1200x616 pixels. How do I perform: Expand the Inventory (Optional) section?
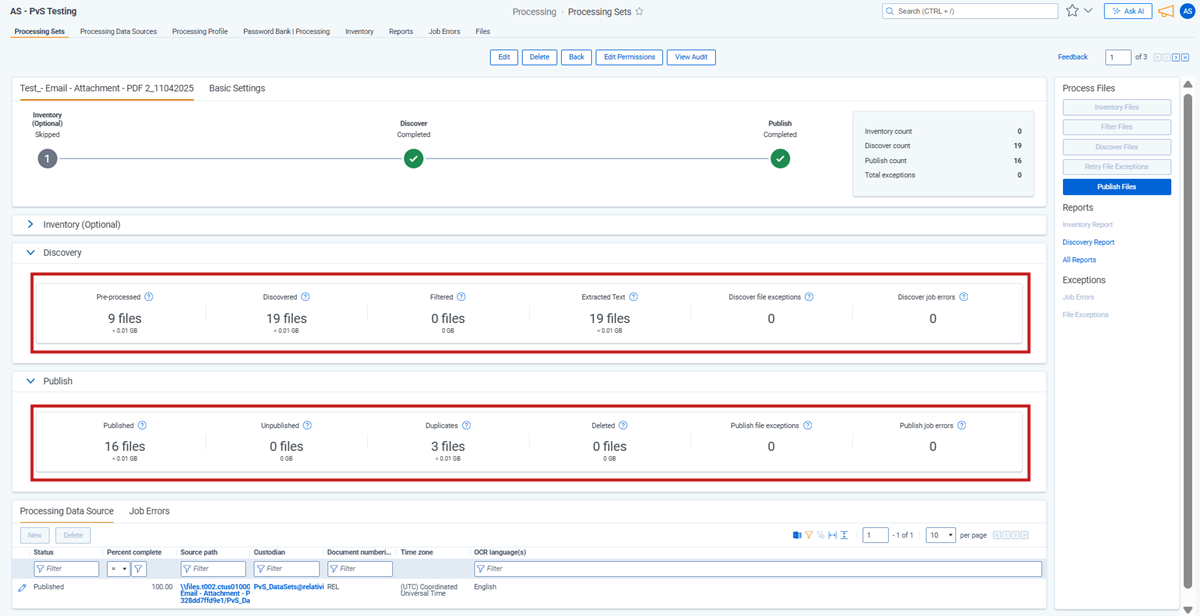(x=30, y=225)
